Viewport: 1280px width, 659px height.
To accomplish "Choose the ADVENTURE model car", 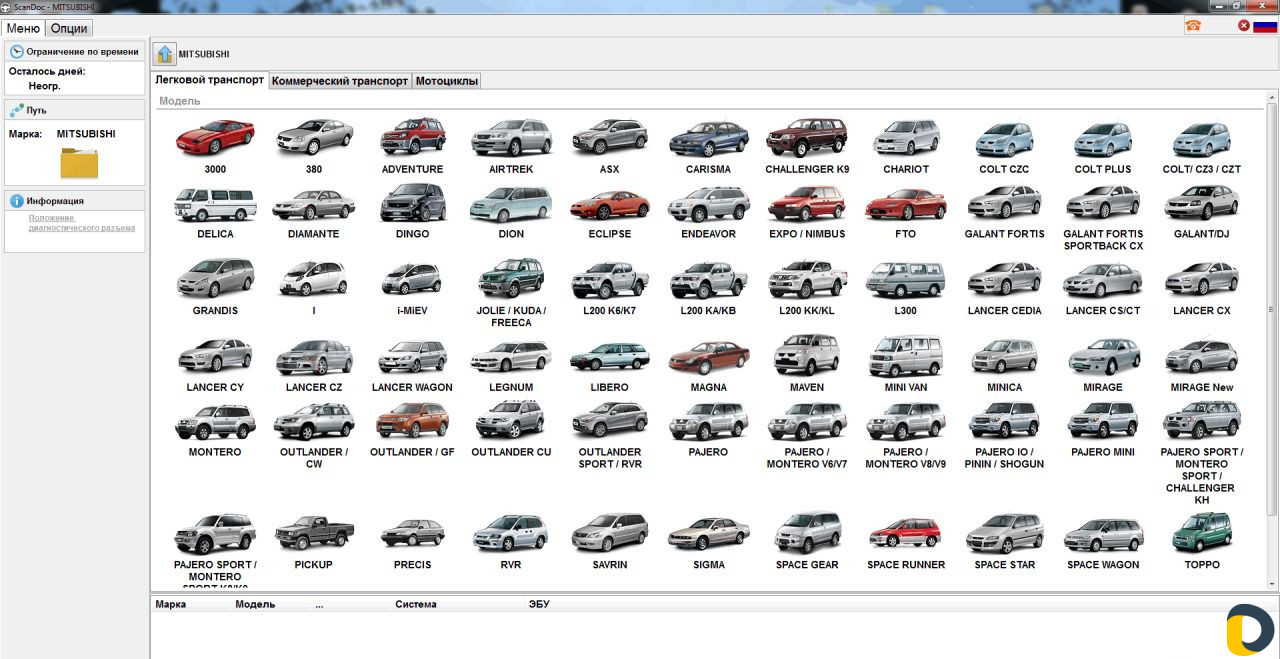I will coord(412,138).
